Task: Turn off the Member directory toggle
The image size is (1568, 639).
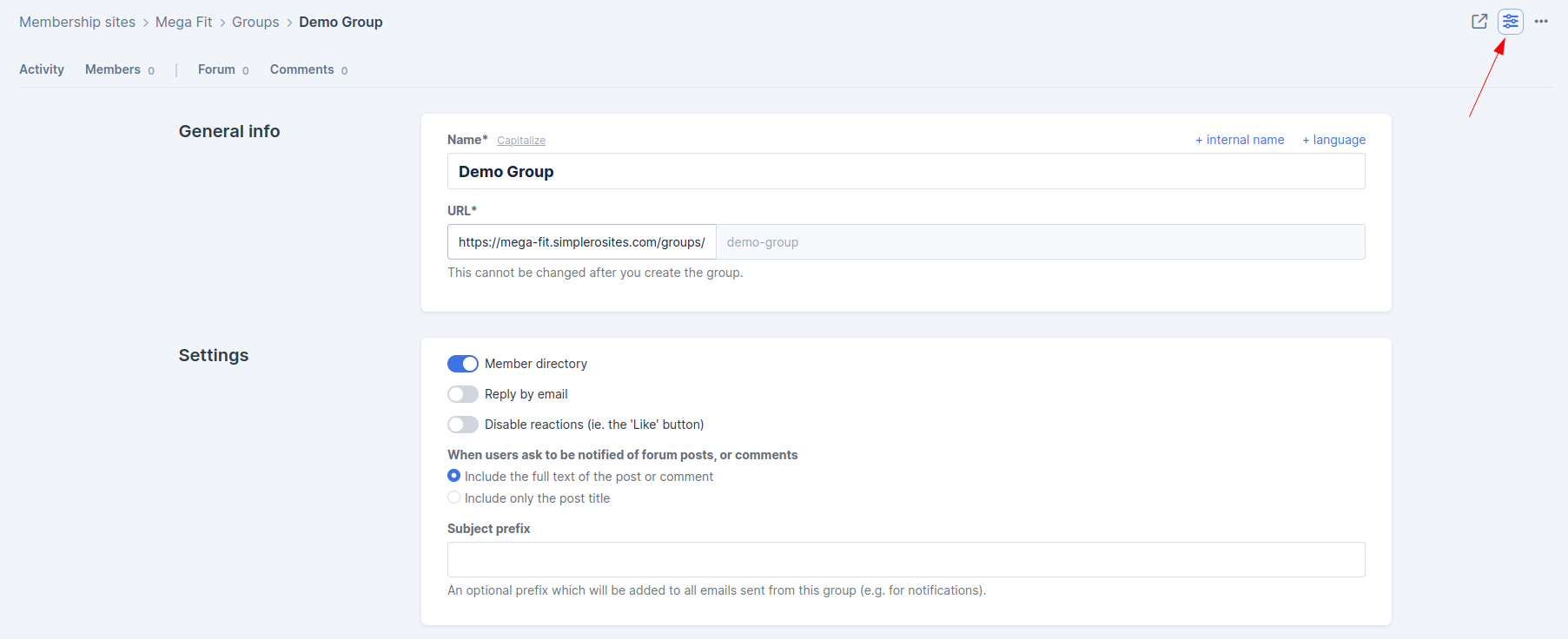Action: 463,364
